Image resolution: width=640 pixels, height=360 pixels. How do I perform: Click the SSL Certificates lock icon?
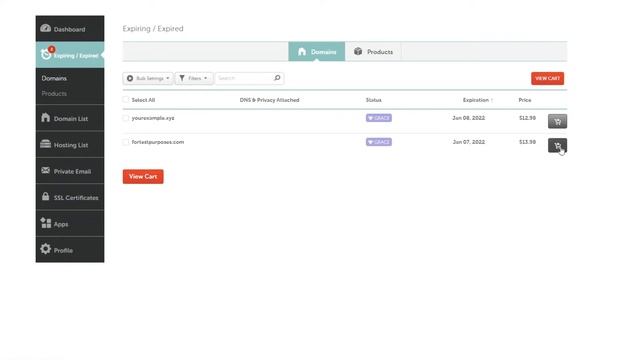(46, 196)
